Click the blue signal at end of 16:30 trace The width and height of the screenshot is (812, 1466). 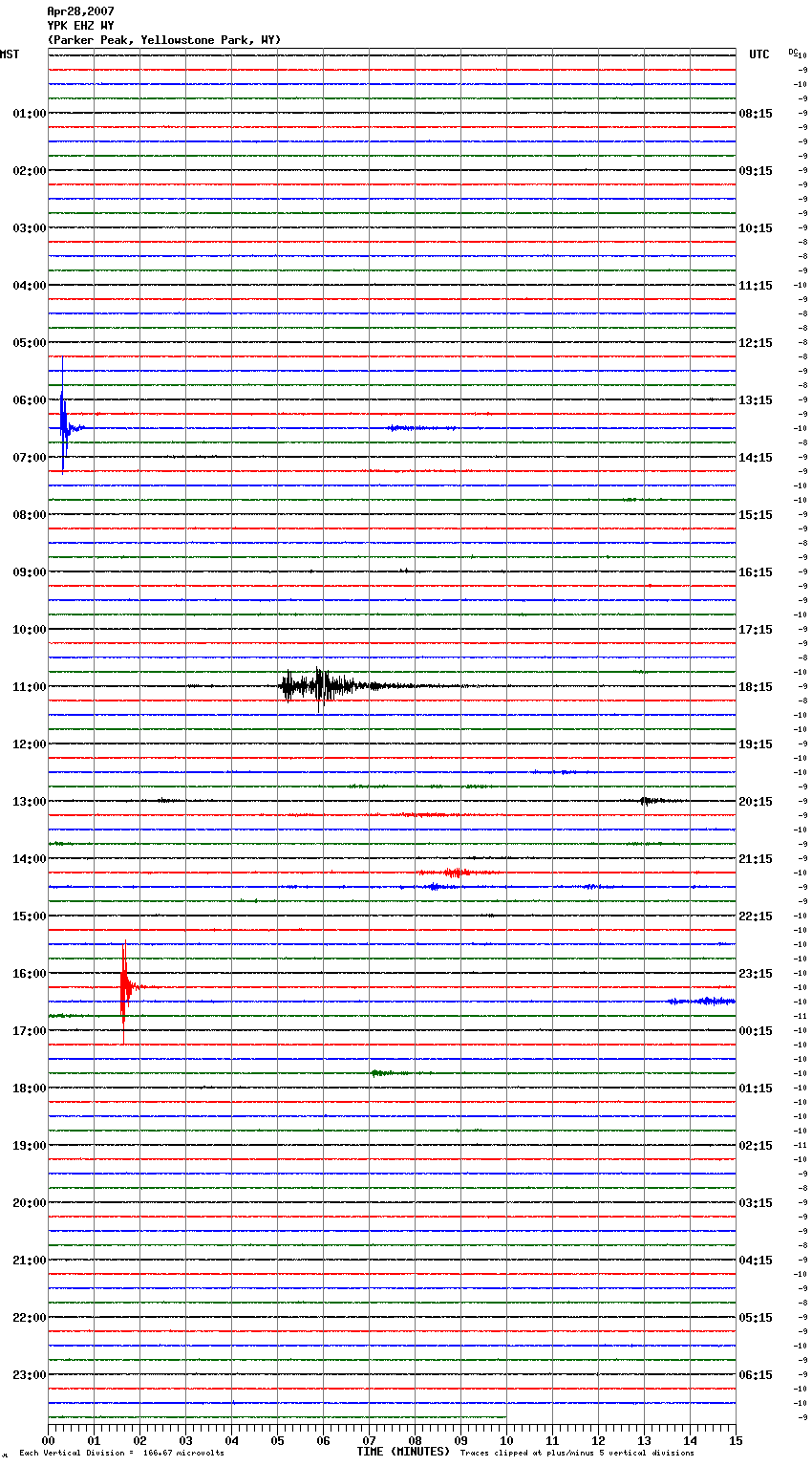(702, 1002)
